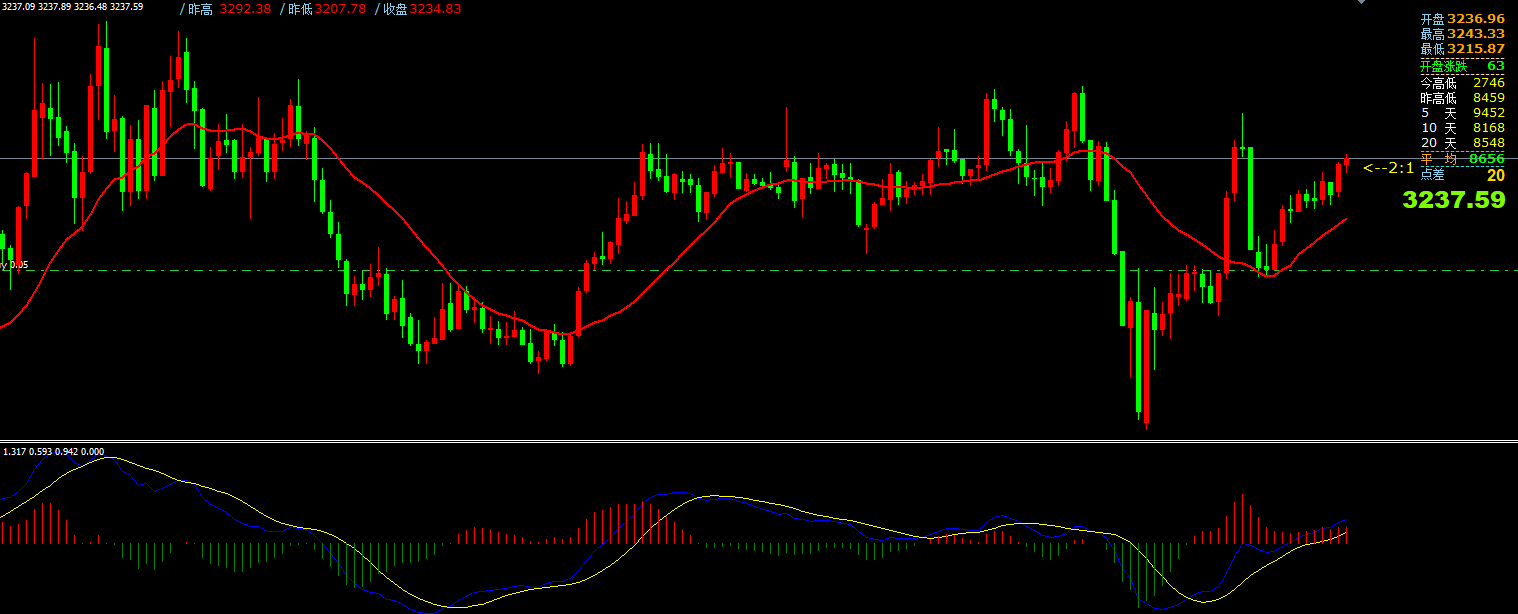Select the 20 天 8548 range row
Image resolution: width=1518 pixels, height=614 pixels.
pos(1461,143)
